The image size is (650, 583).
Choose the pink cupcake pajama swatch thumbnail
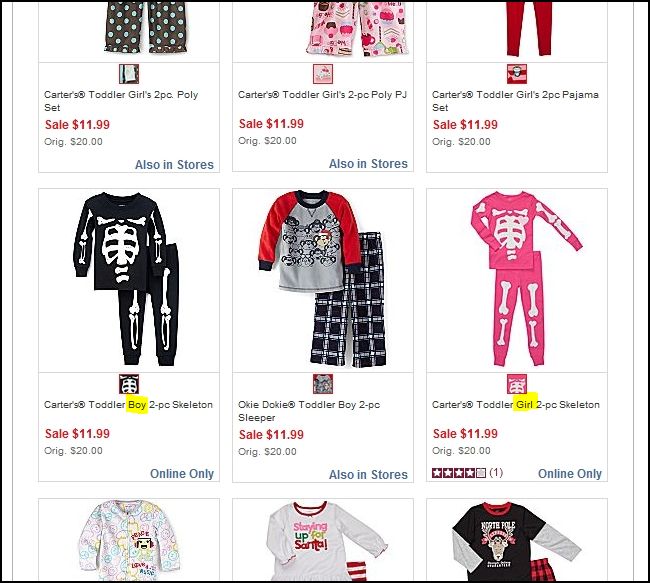point(323,74)
